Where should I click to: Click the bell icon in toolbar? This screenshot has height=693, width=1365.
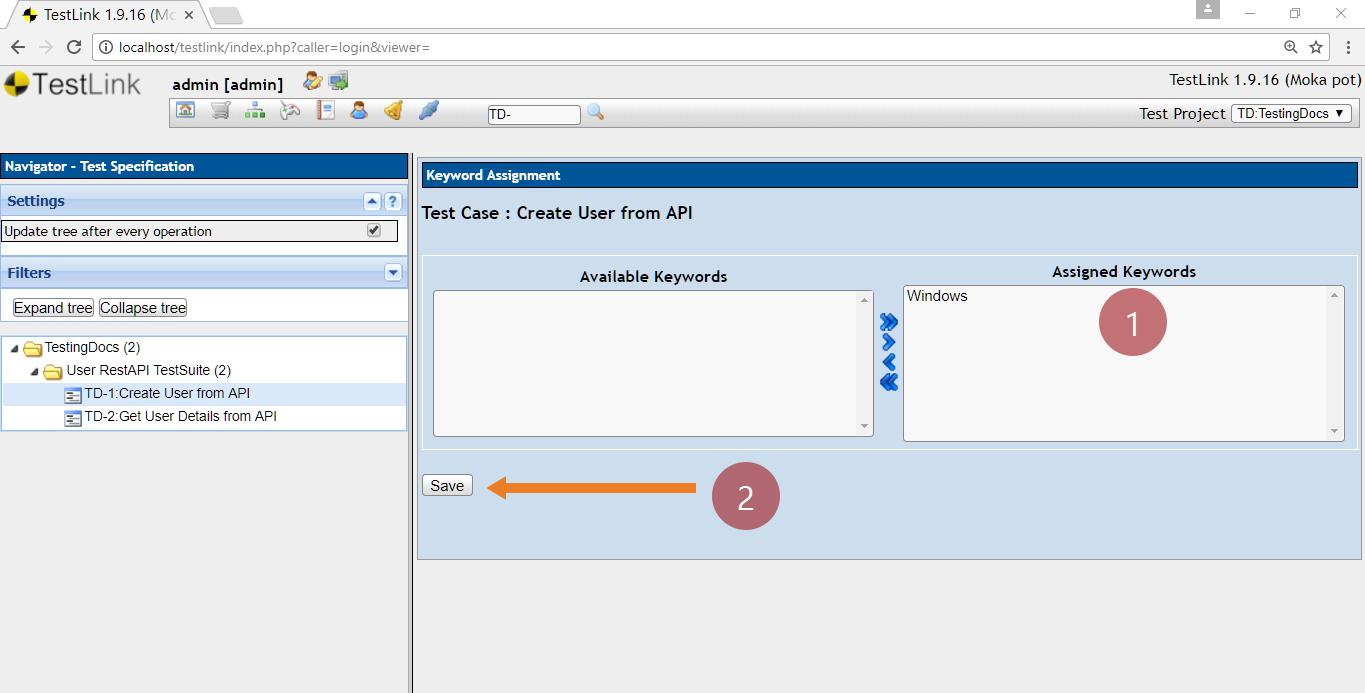(394, 111)
